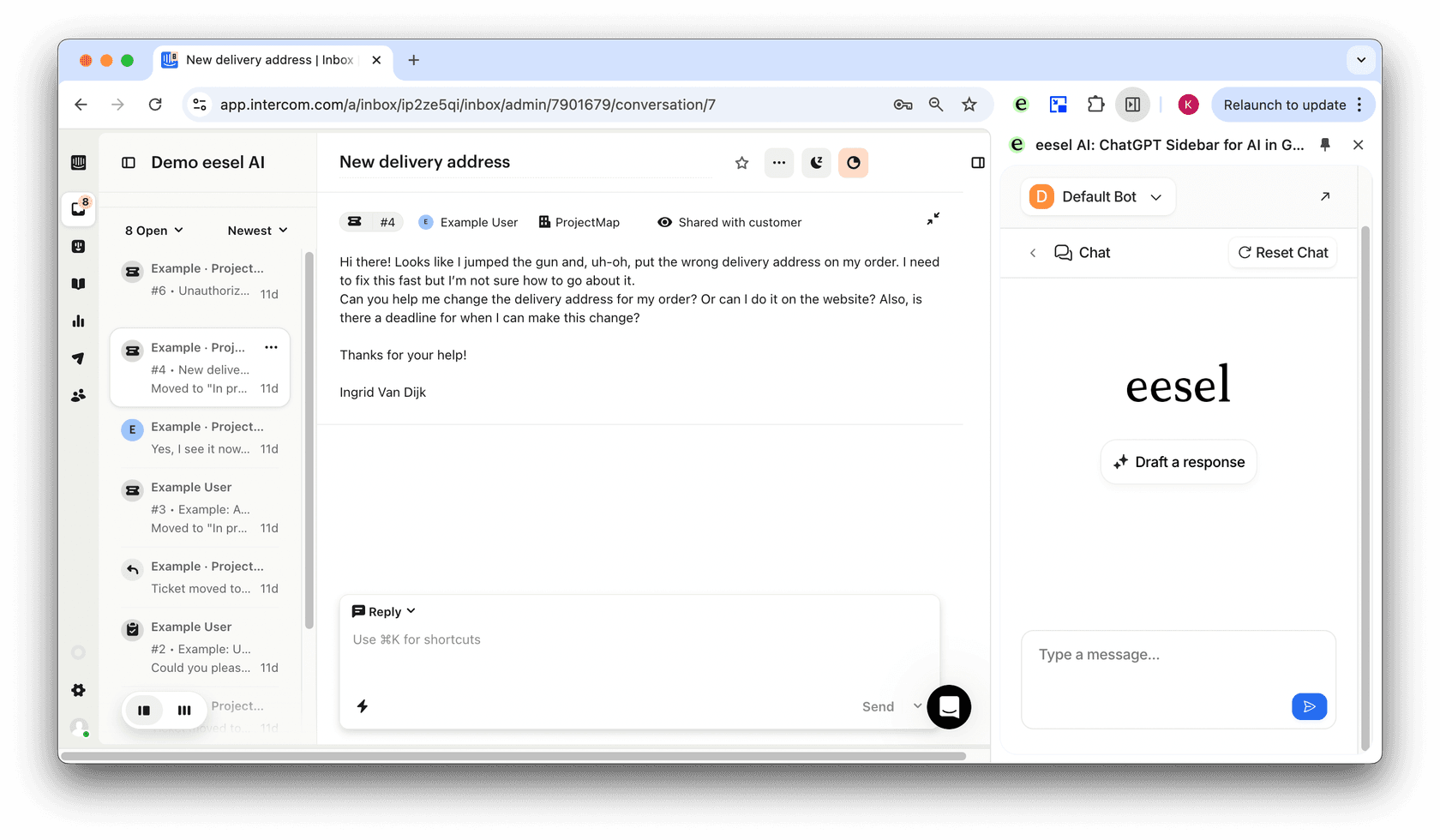Open the Reports bar chart icon
This screenshot has height=840, width=1440.
pyautogui.click(x=78, y=321)
